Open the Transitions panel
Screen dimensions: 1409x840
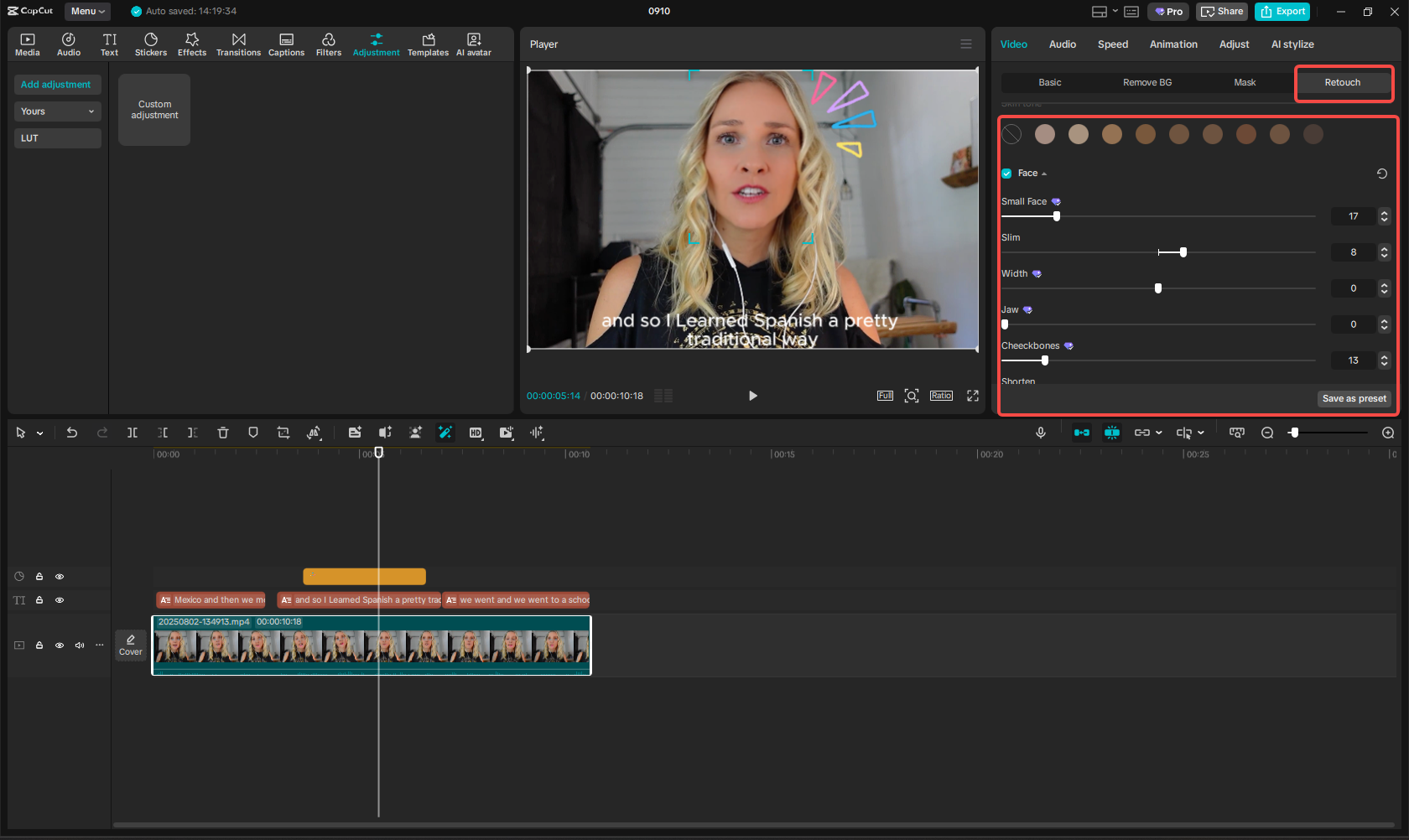point(238,44)
